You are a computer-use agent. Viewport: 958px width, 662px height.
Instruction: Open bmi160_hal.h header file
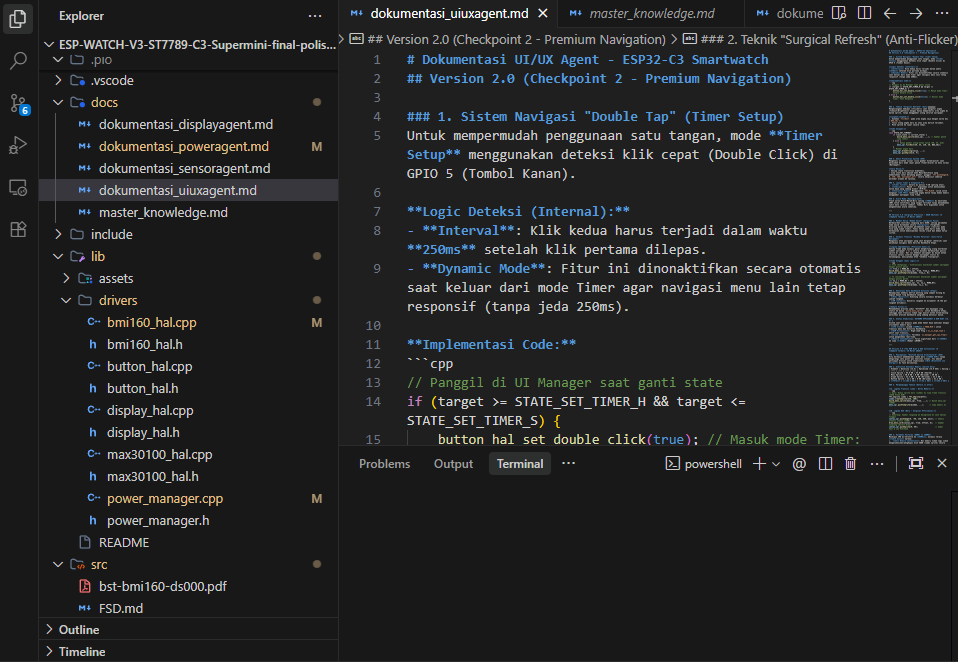(x=188, y=344)
